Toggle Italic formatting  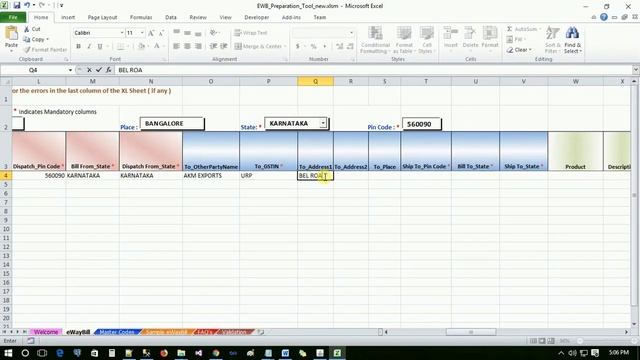(x=89, y=47)
